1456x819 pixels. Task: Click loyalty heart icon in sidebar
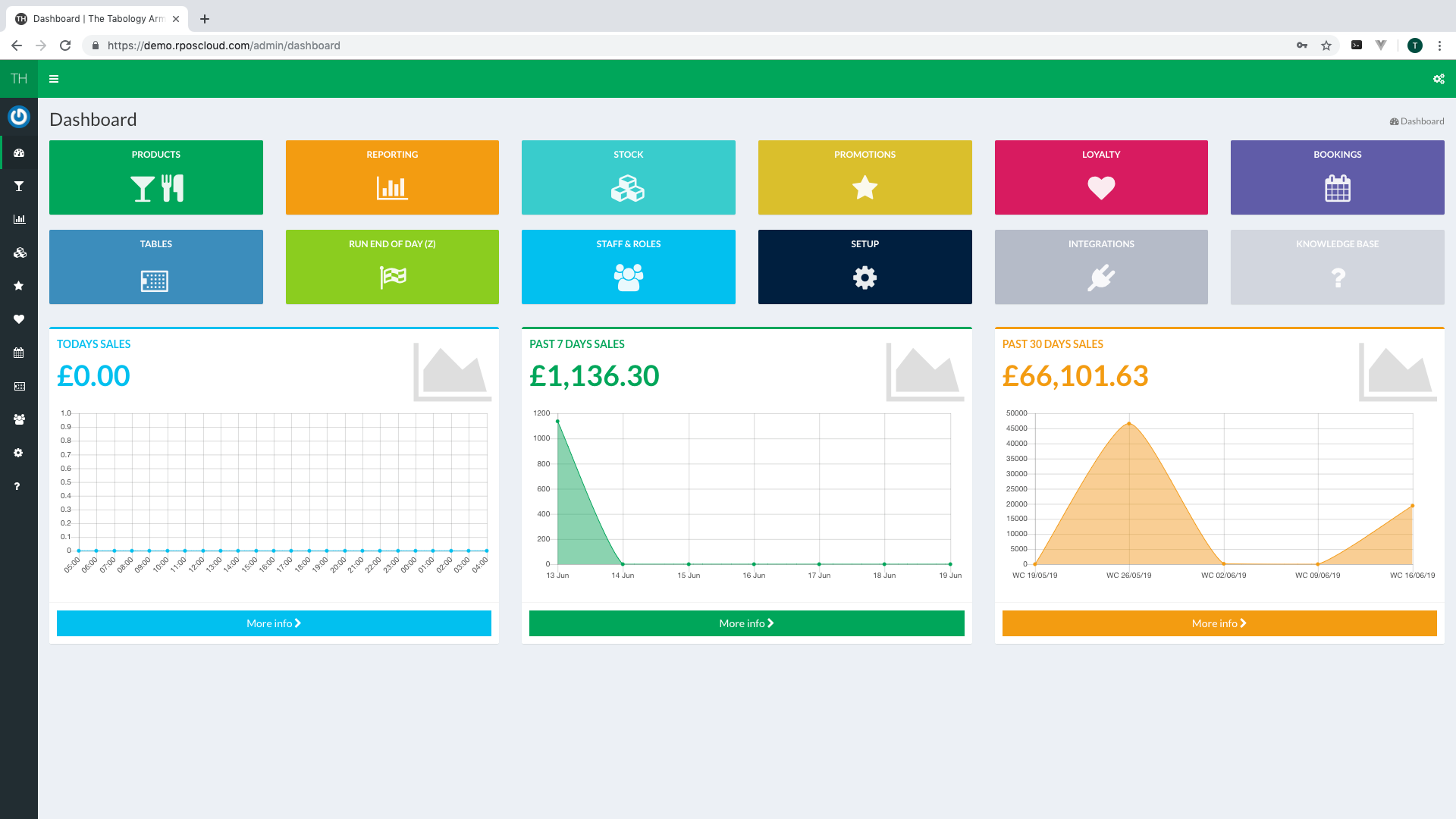pyautogui.click(x=19, y=319)
